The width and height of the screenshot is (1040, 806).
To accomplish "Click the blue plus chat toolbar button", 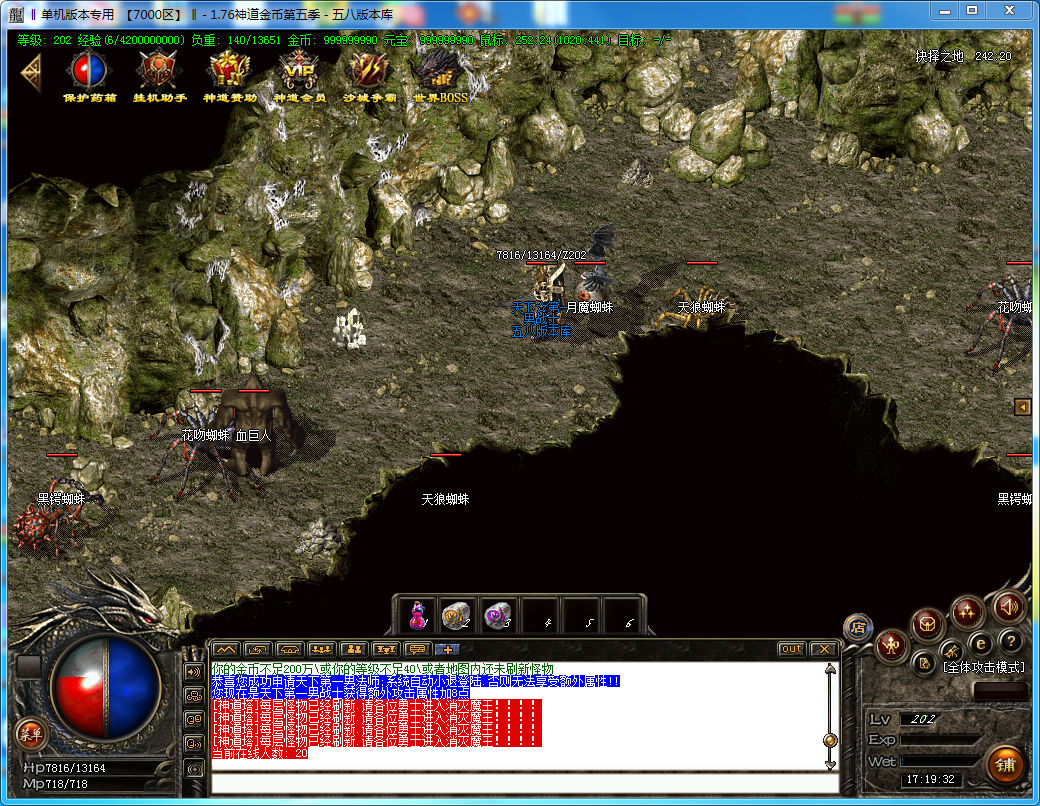I will pyautogui.click(x=447, y=649).
